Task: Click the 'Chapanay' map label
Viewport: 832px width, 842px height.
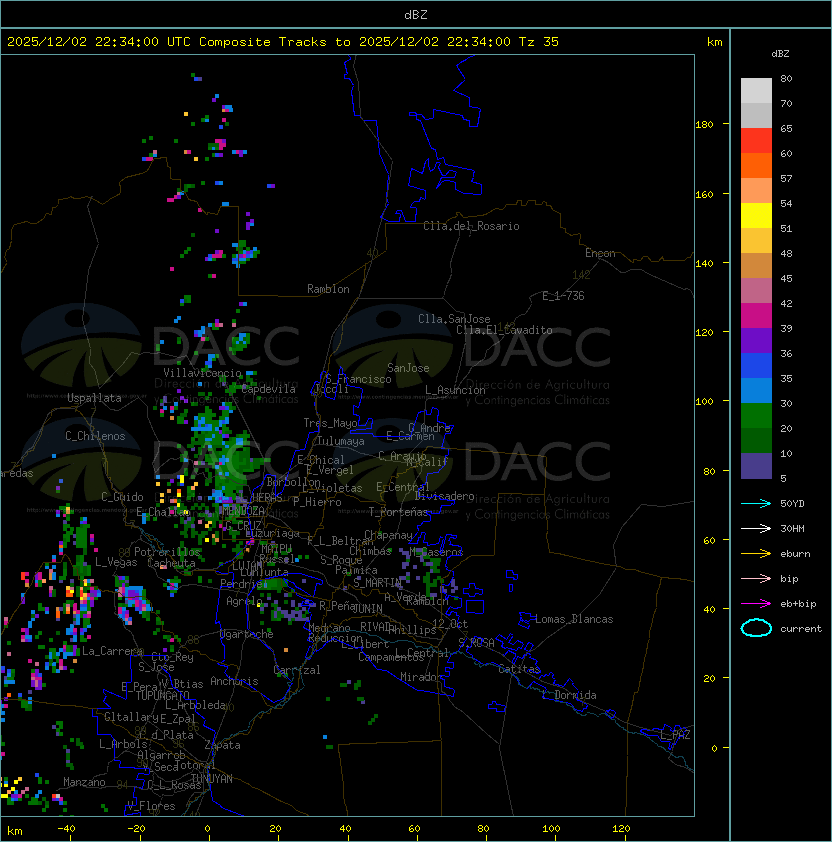Action: 388,535
